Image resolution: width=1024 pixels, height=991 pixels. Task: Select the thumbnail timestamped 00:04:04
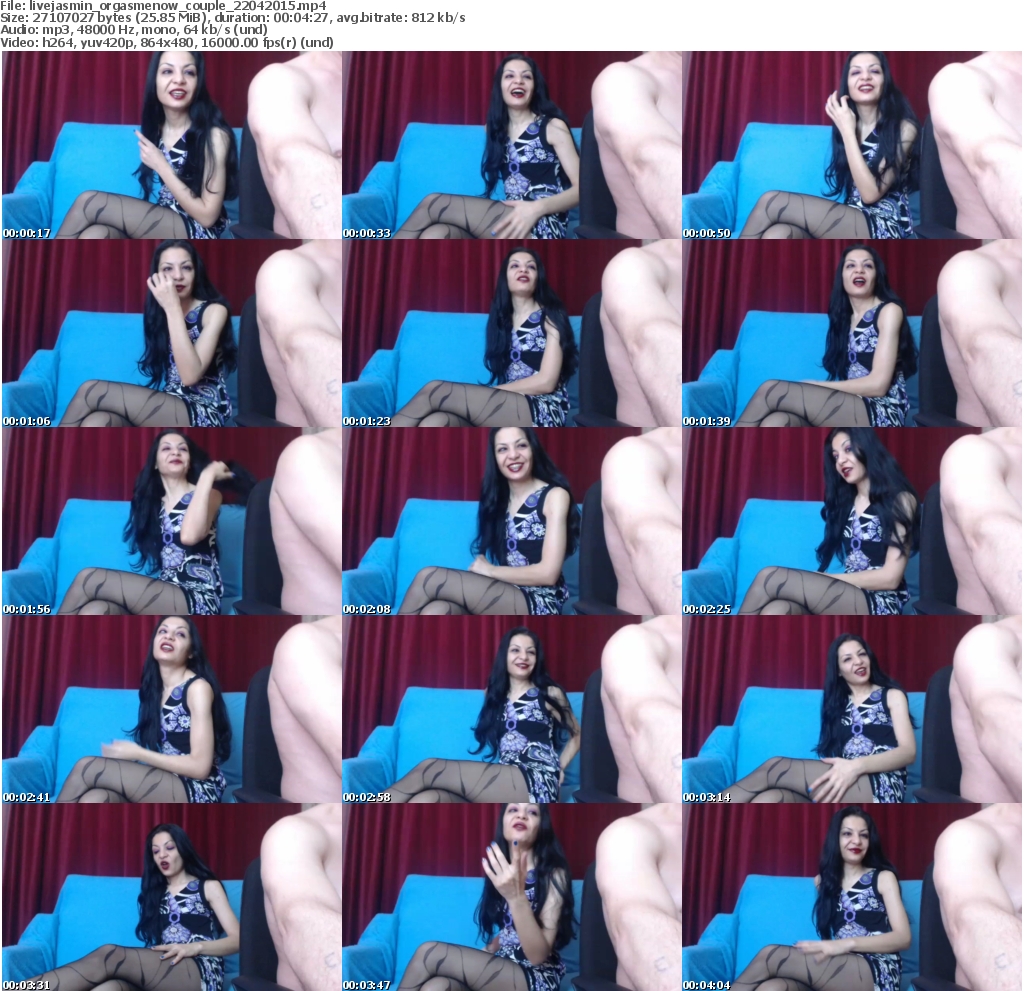[852, 898]
